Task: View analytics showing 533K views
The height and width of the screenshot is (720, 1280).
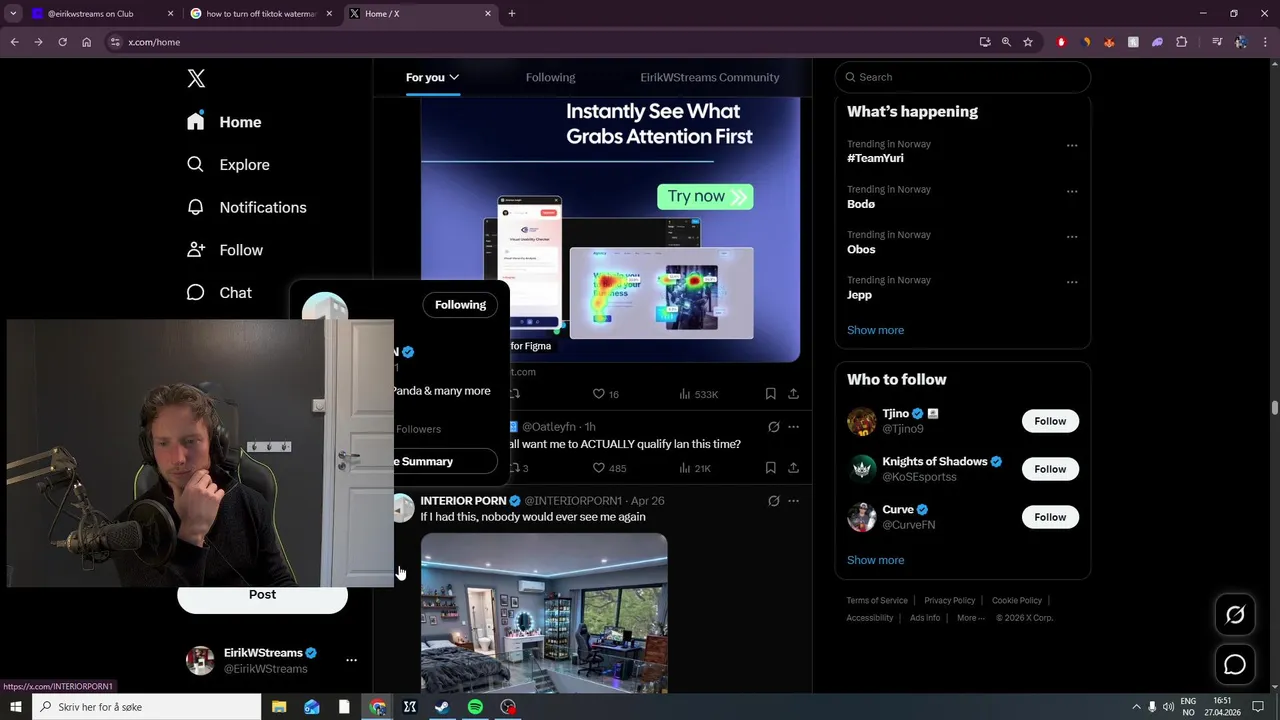Action: tap(699, 394)
